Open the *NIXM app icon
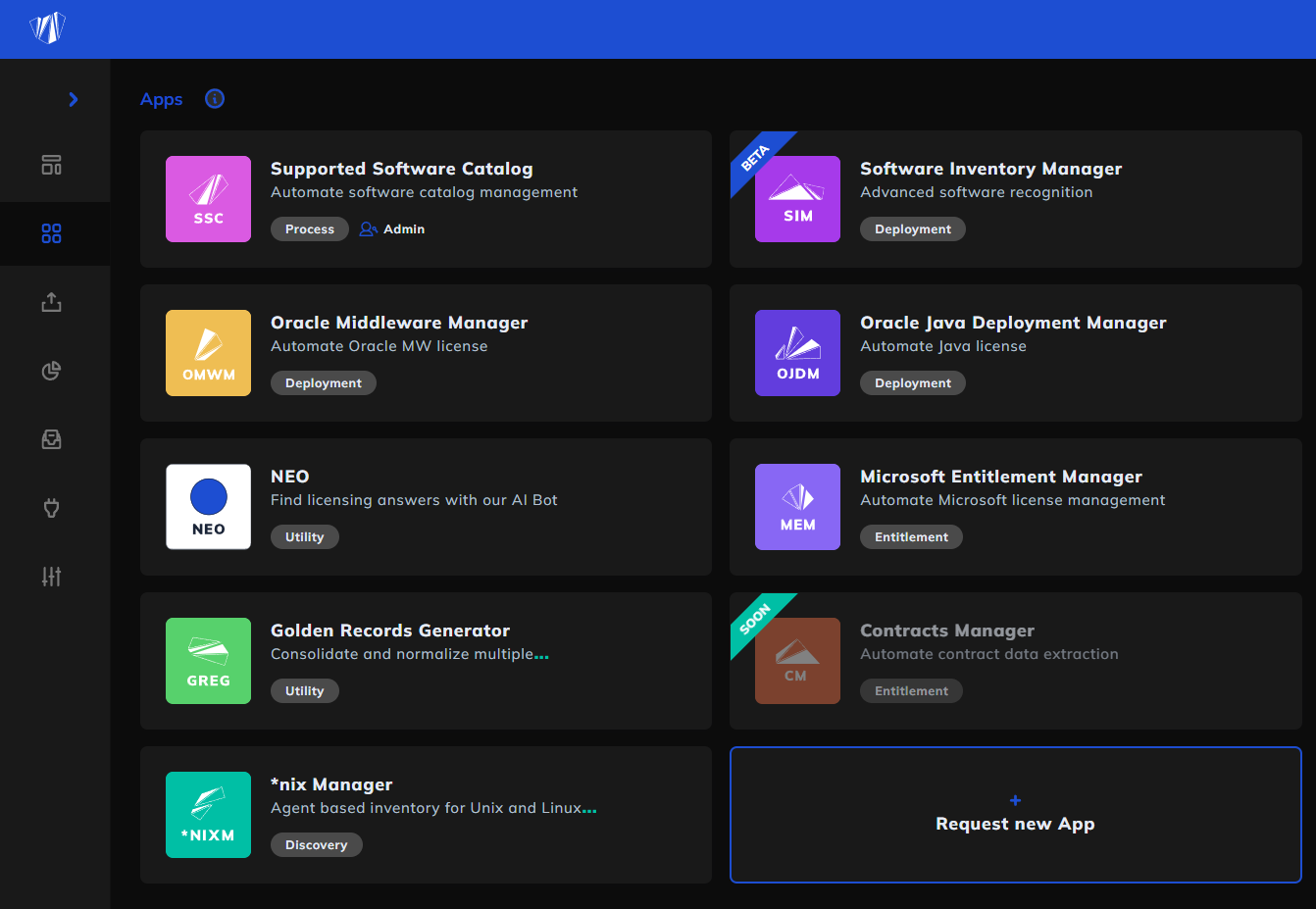This screenshot has height=909, width=1316. [209, 815]
